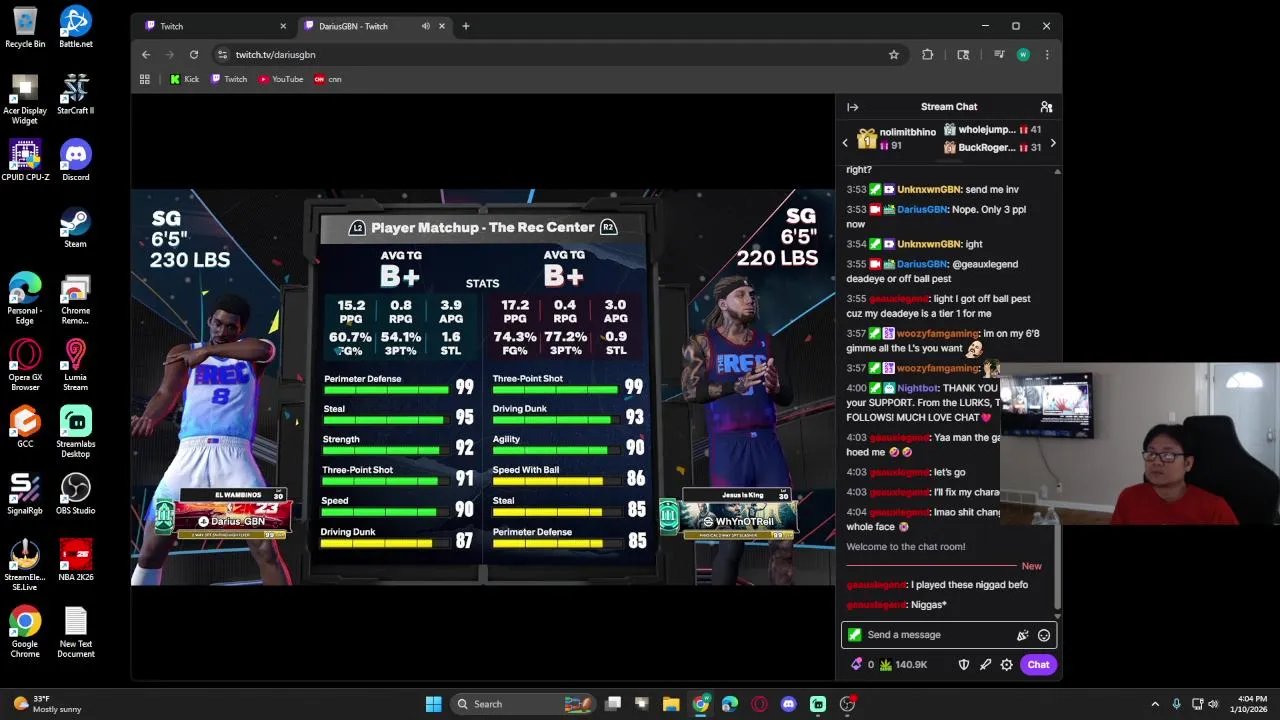The width and height of the screenshot is (1280, 720).
Task: Click the taskbar microphone tray icon
Action: click(1176, 704)
